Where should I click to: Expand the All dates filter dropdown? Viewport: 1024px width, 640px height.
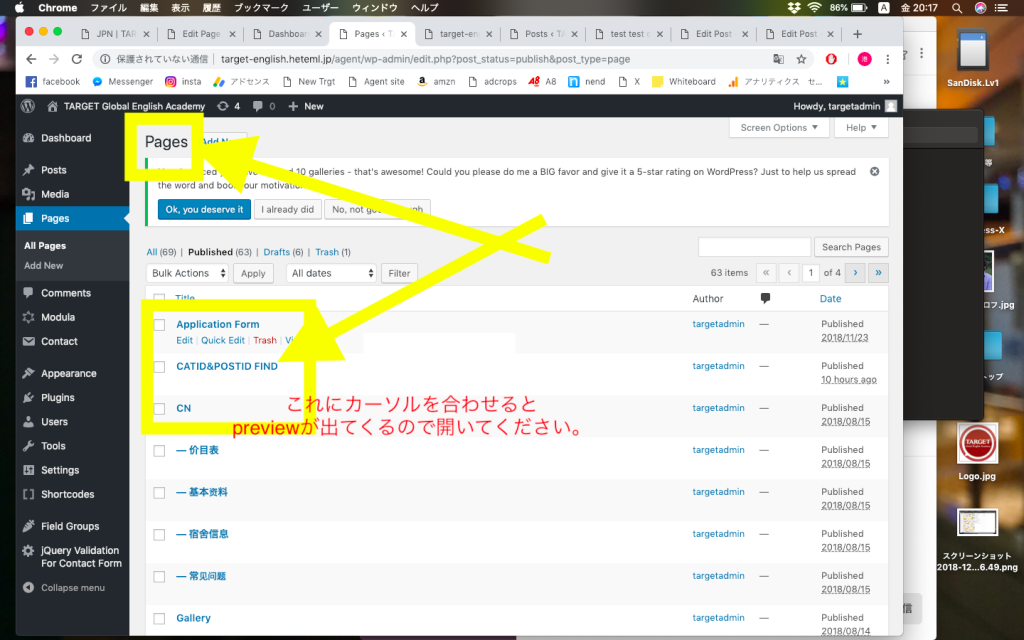[x=332, y=273]
